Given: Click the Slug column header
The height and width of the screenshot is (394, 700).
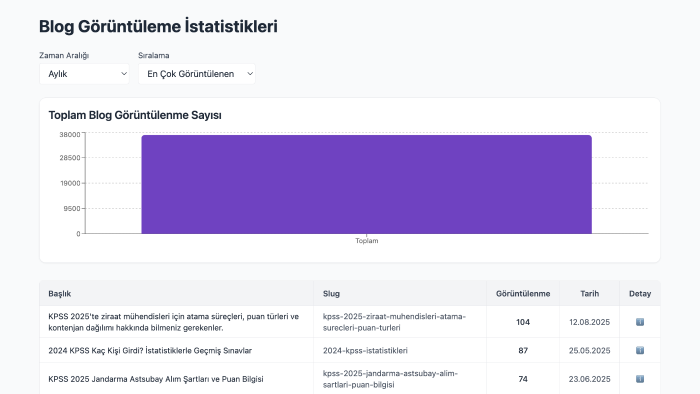Looking at the screenshot, I should [331, 294].
